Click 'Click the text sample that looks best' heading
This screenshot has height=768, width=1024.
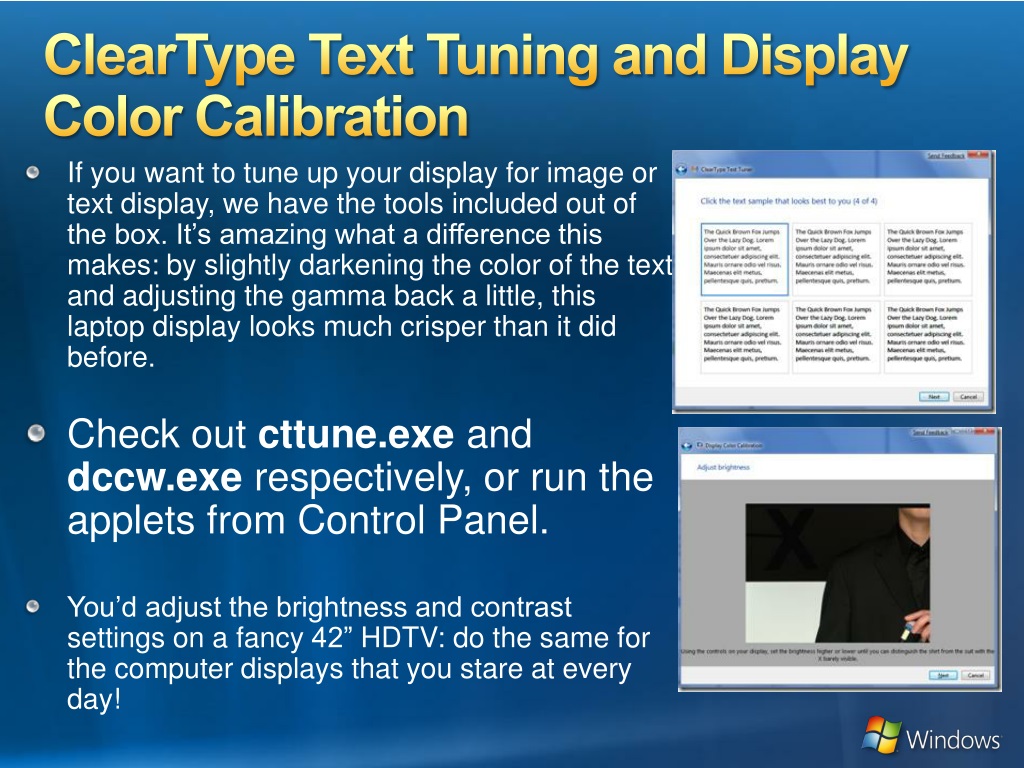[x=789, y=201]
